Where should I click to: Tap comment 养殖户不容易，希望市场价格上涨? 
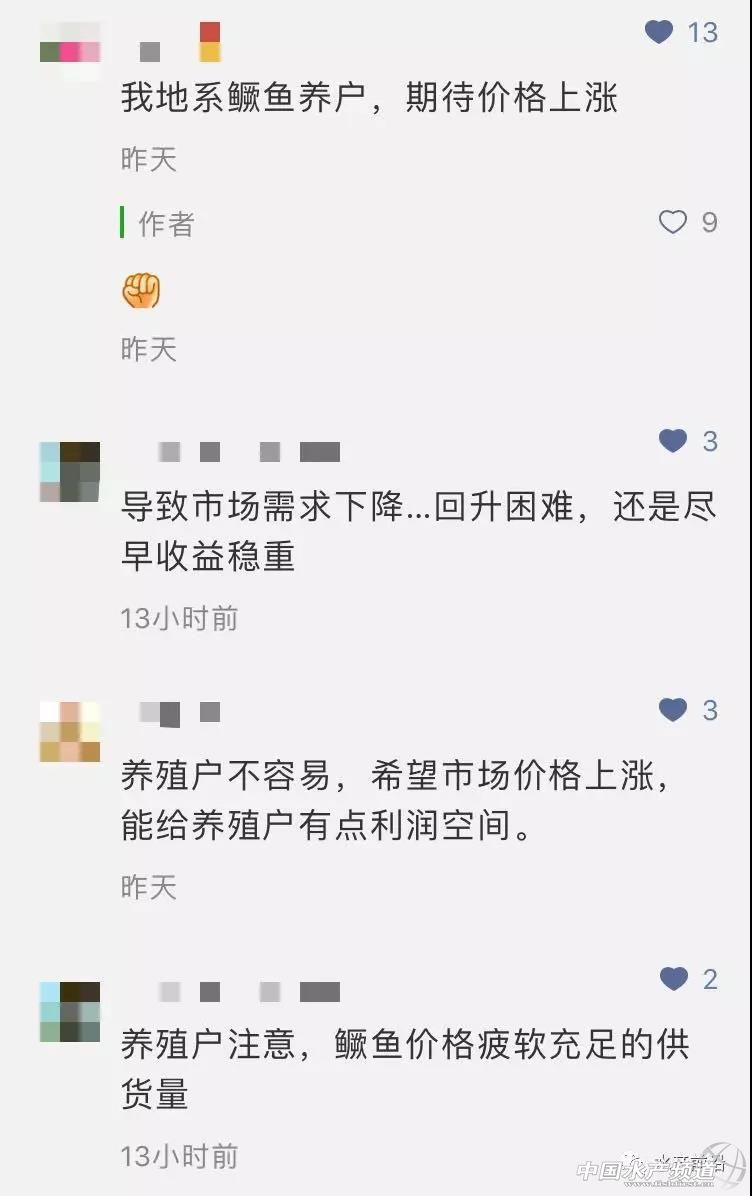pos(396,799)
